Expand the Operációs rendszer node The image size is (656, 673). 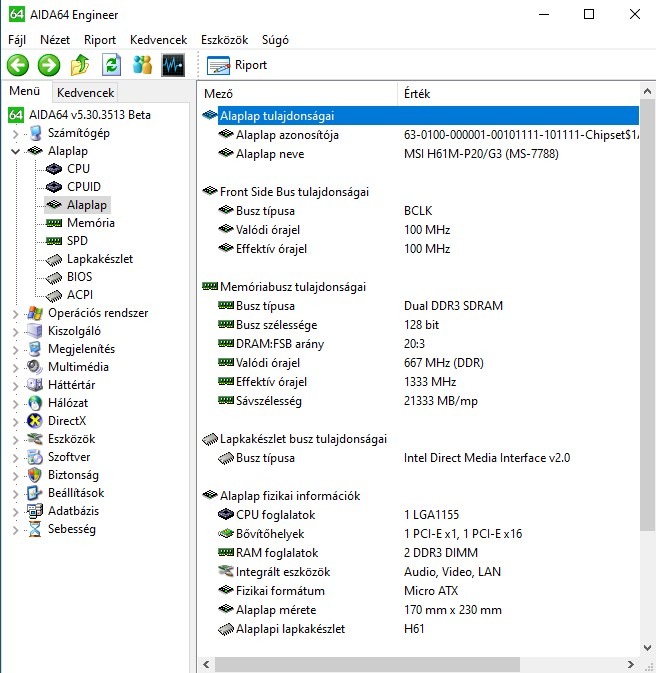coord(15,314)
